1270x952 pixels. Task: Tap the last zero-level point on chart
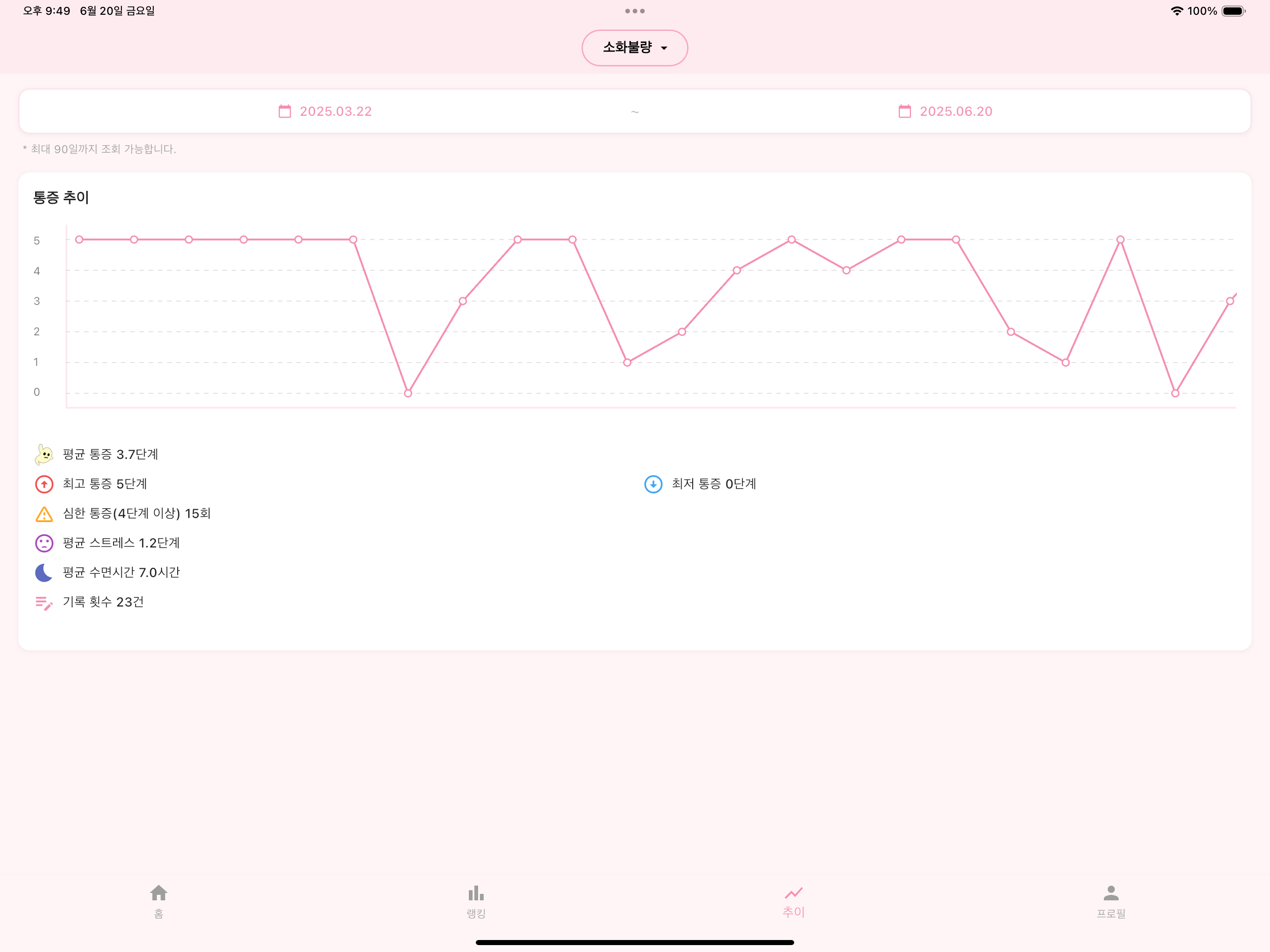pos(1175,393)
